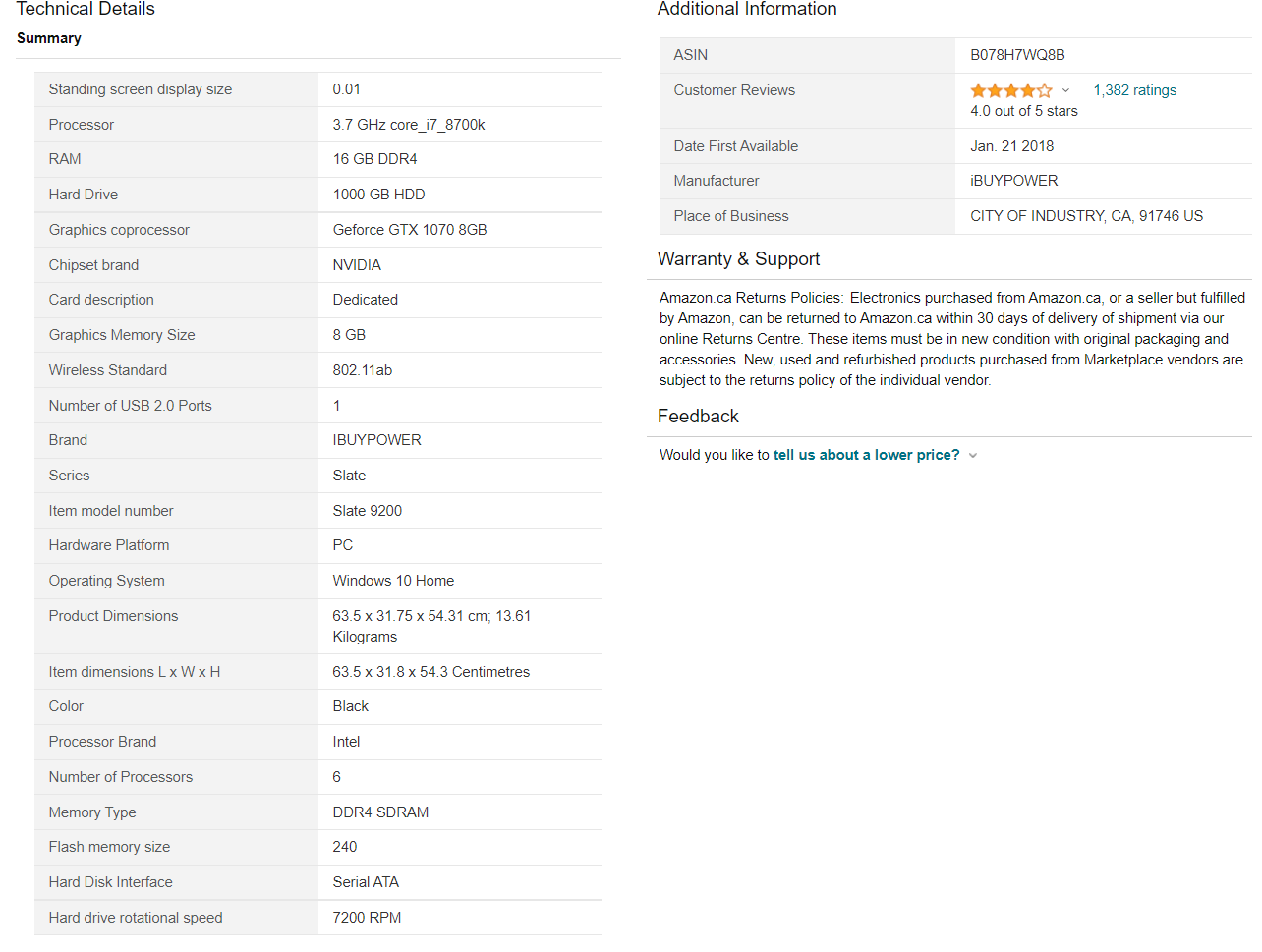Click the Flash memory size value '240'

344,847
